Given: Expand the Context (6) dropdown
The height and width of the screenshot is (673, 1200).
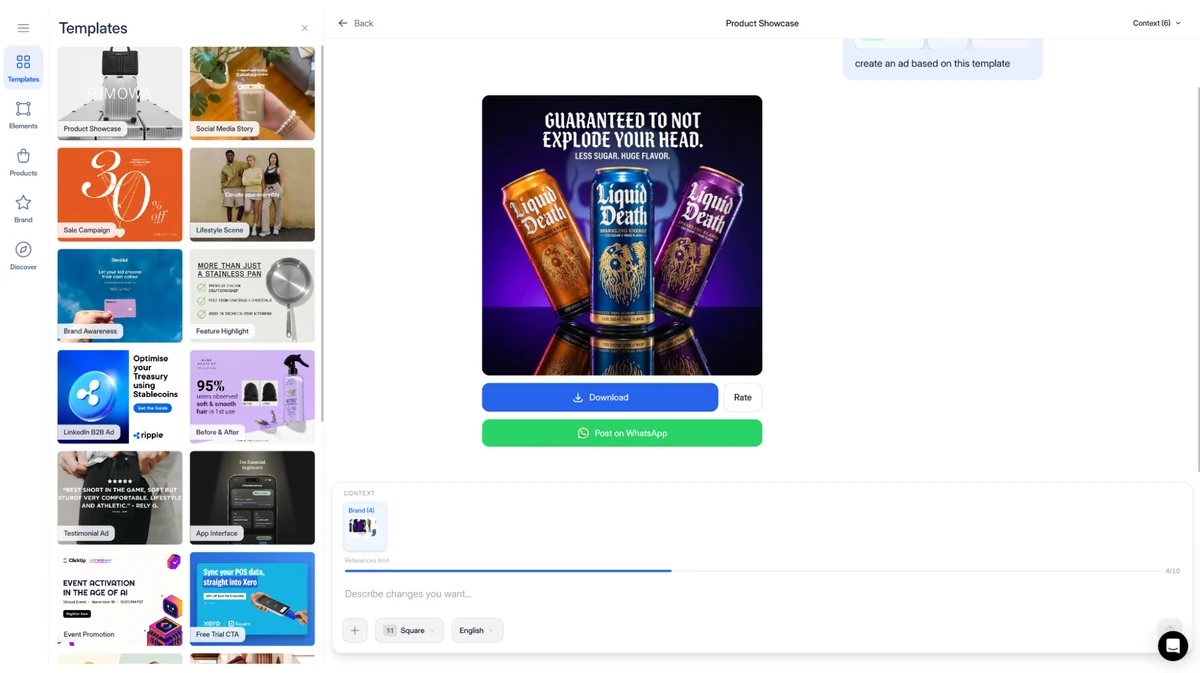Looking at the screenshot, I should (x=1157, y=23).
